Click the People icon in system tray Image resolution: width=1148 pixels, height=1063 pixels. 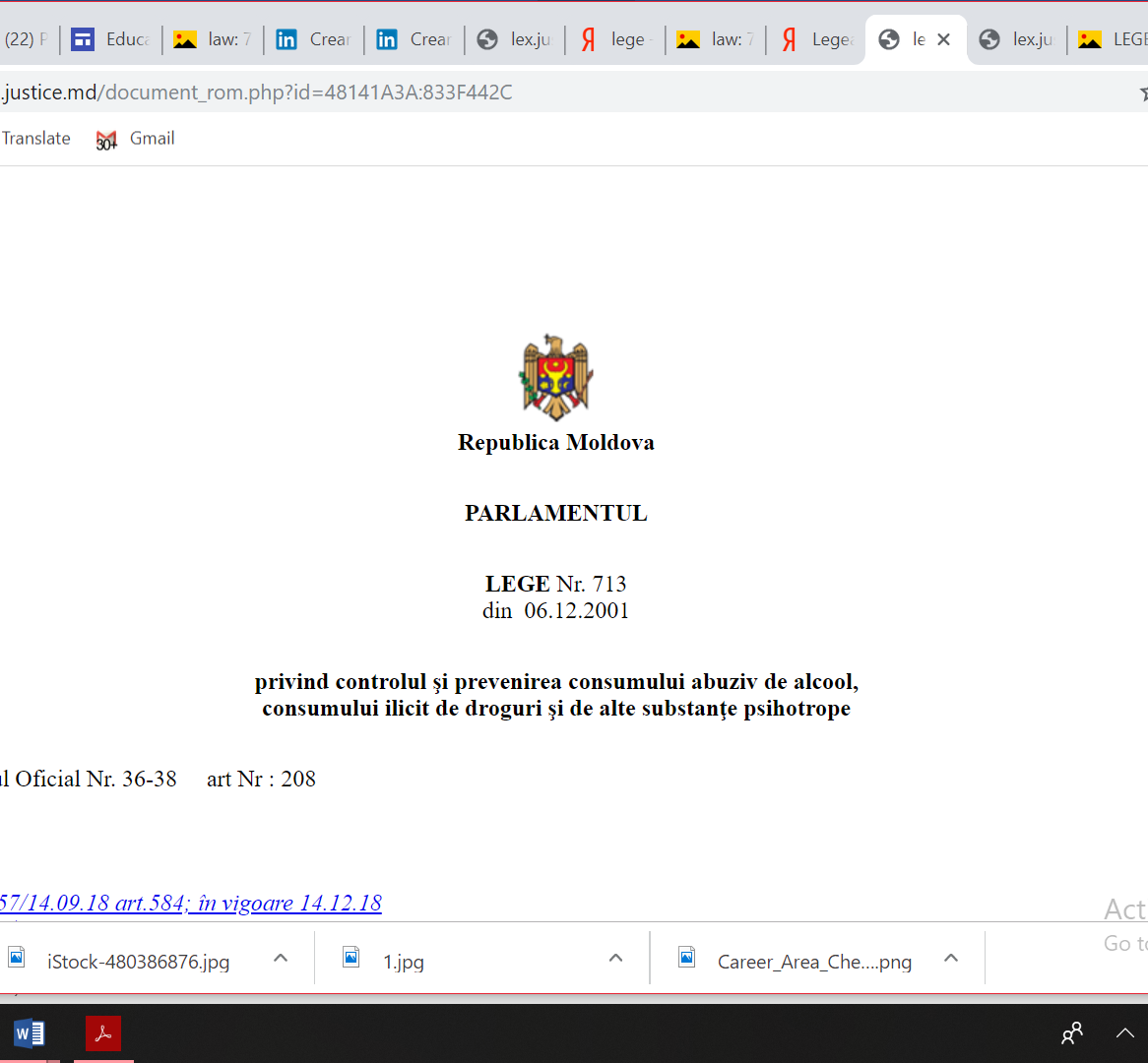click(x=1072, y=1033)
